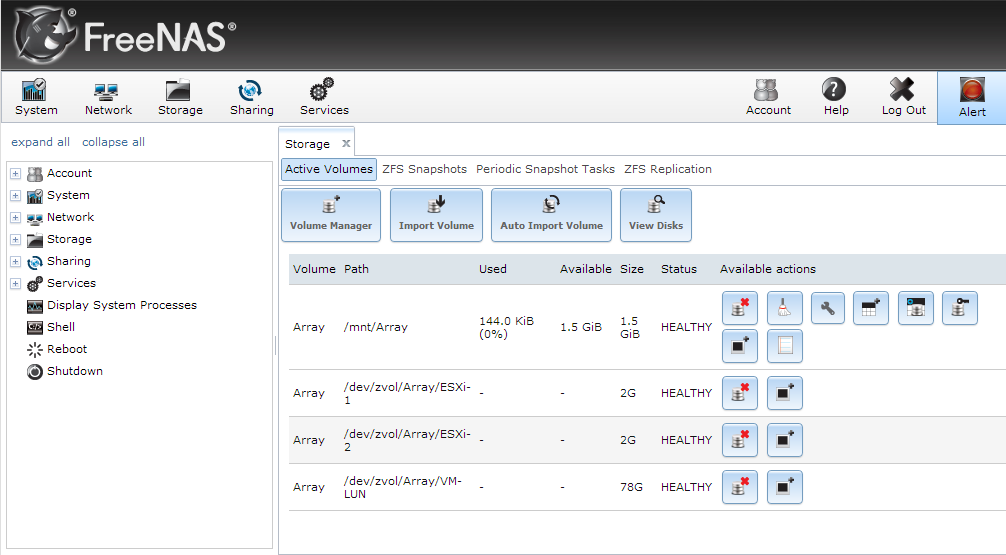Click the Log Out icon
This screenshot has width=1006, height=555.
coord(903,97)
